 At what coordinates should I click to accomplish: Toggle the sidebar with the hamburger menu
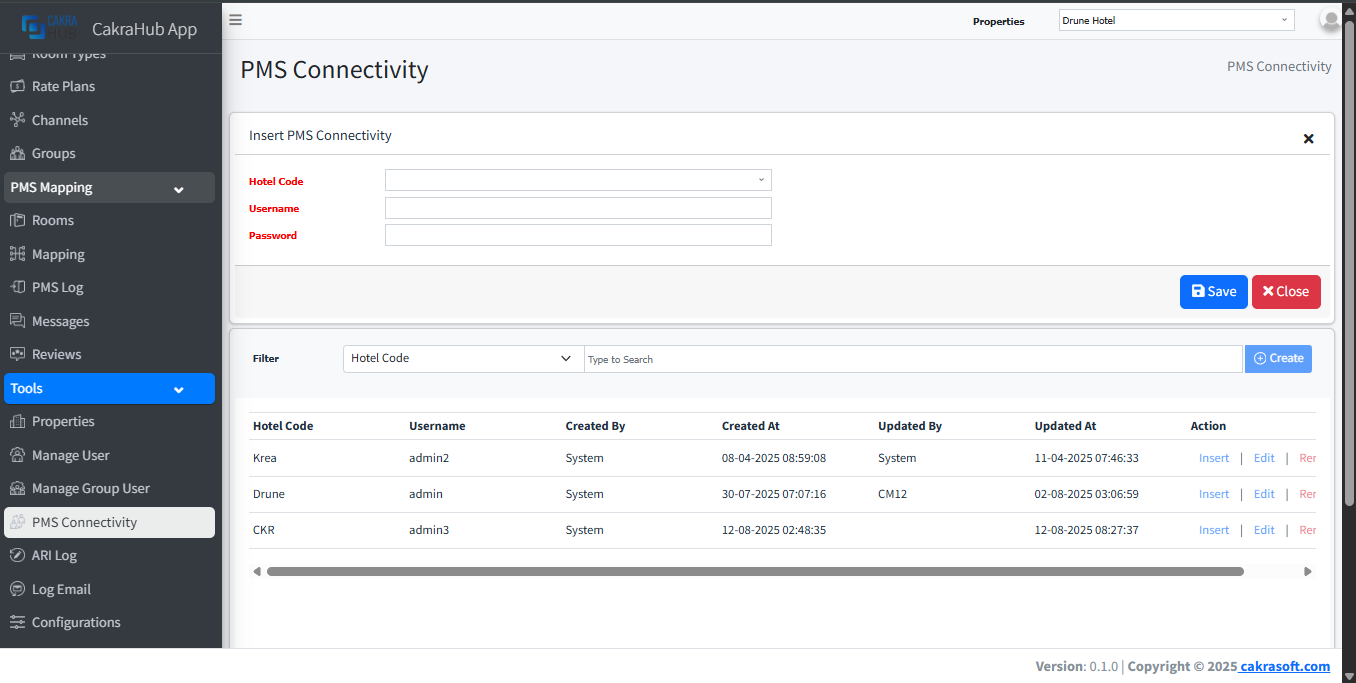click(x=234, y=19)
